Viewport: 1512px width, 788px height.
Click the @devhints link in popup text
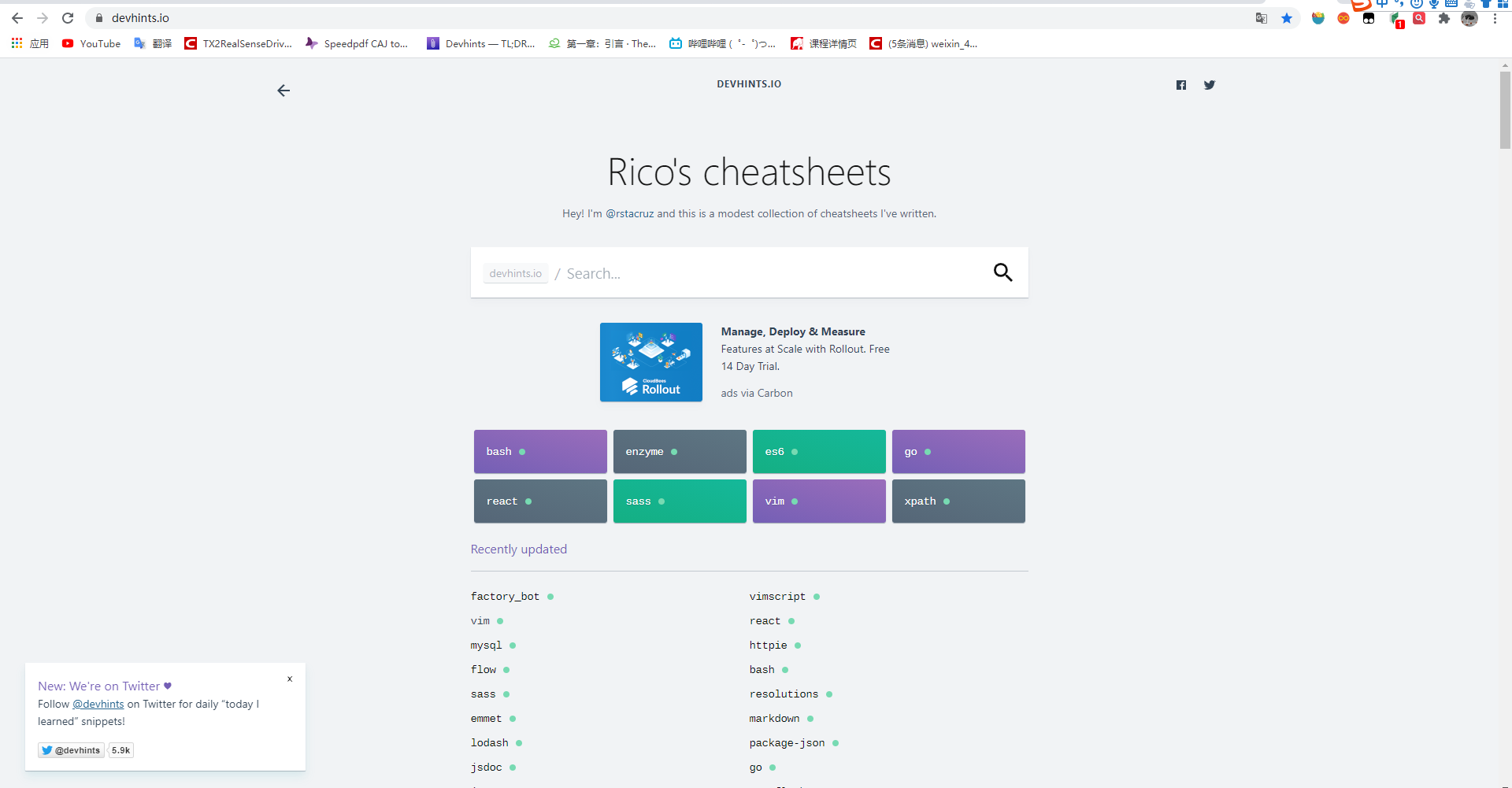pyautogui.click(x=98, y=705)
